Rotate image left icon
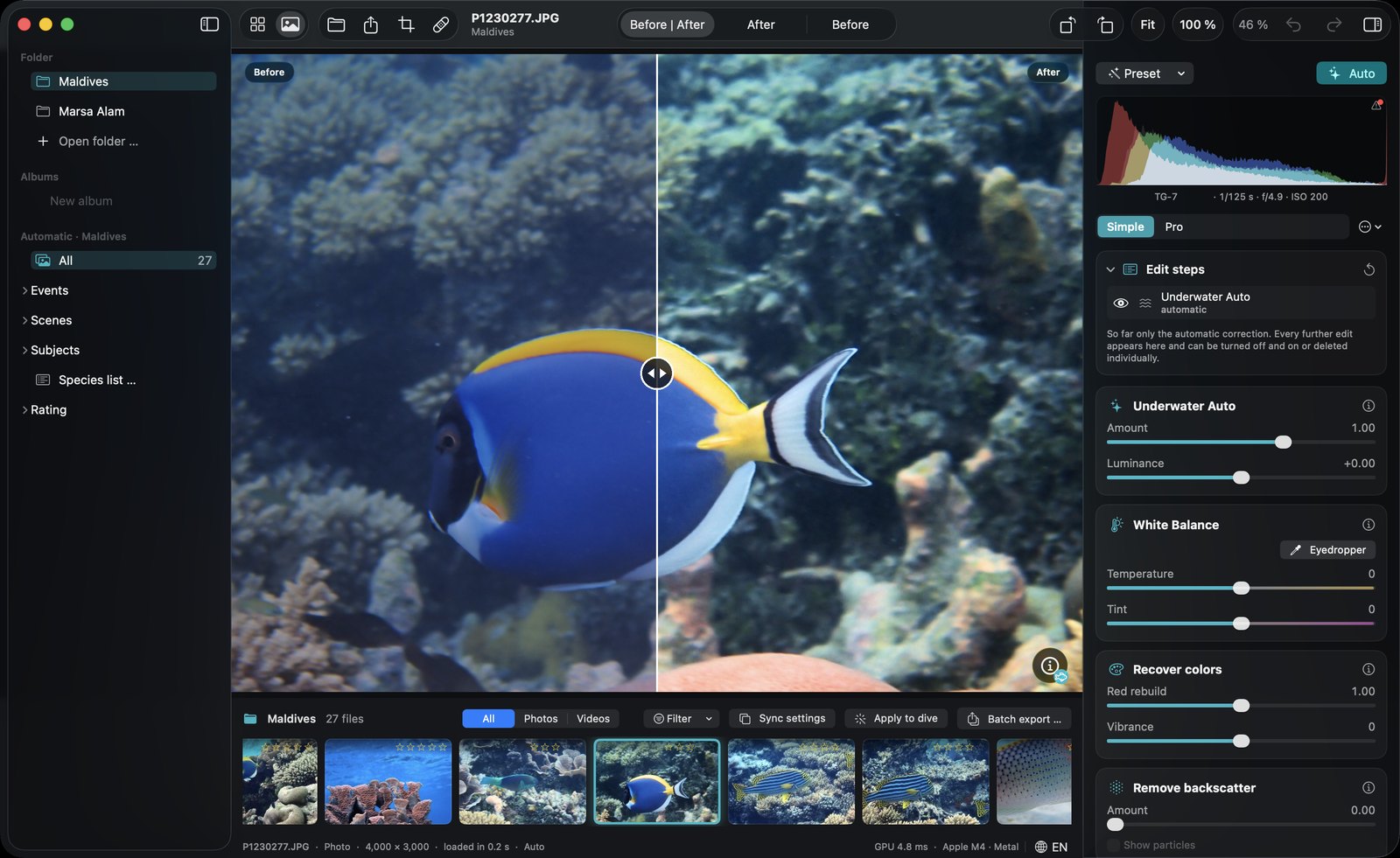The height and width of the screenshot is (858, 1400). point(1067,24)
